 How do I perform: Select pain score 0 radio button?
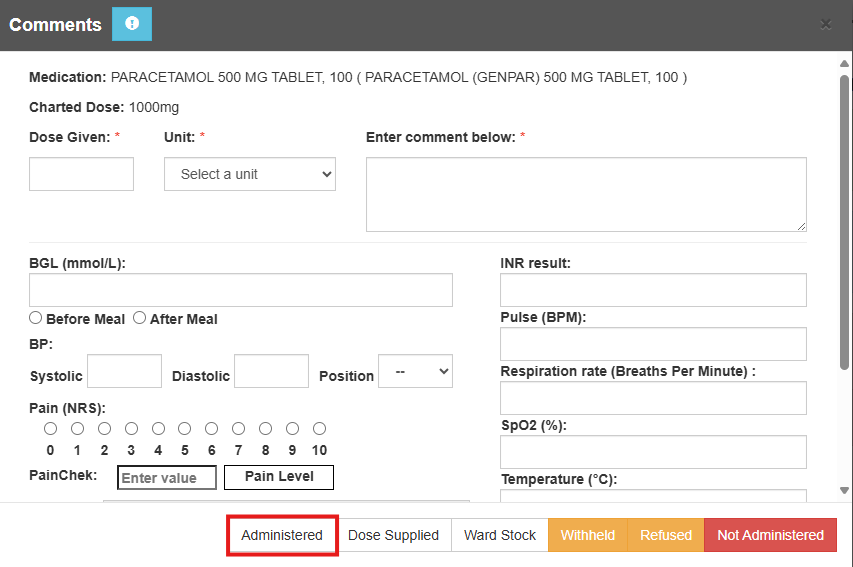51,429
